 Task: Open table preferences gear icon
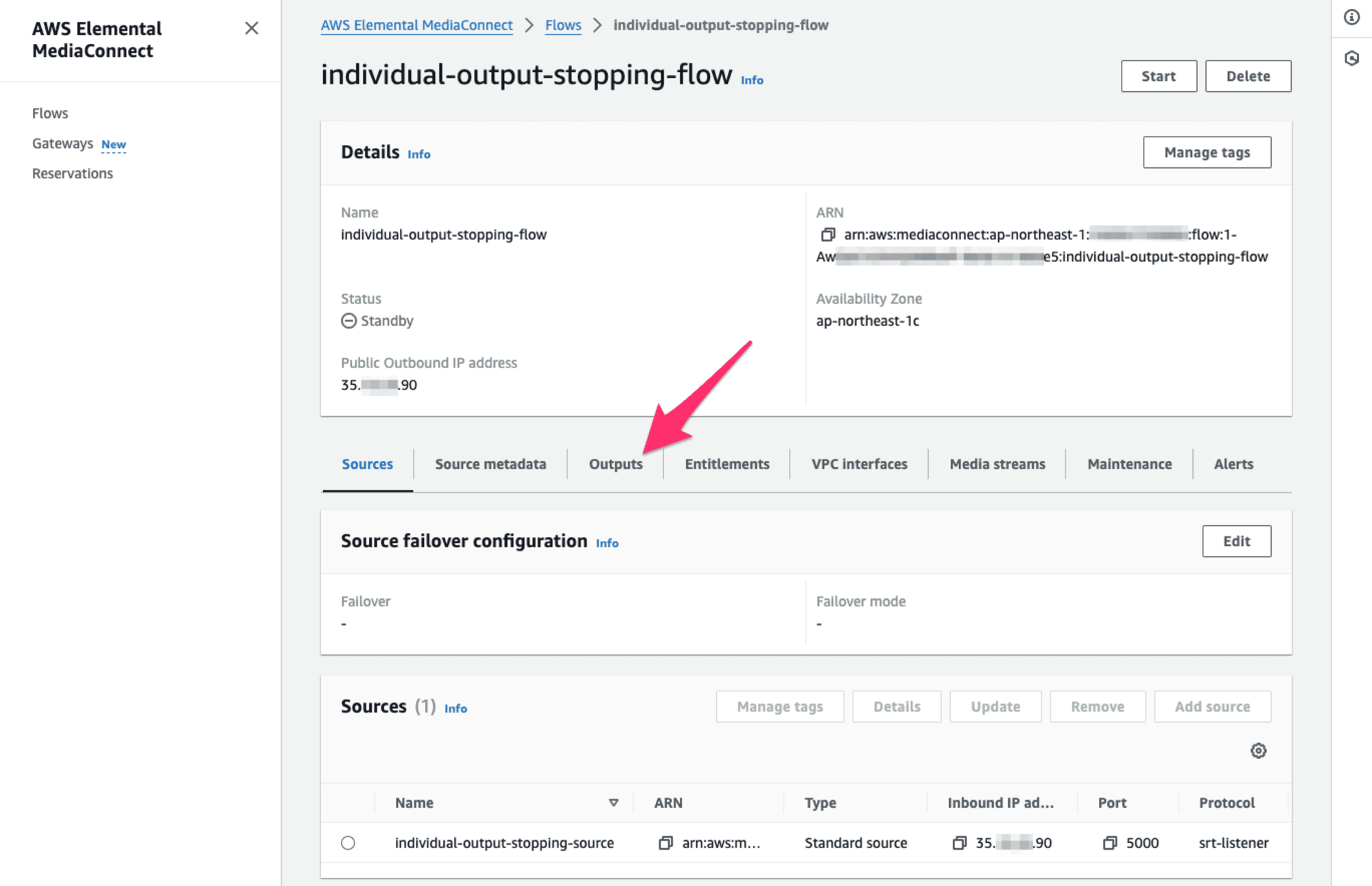tap(1258, 751)
